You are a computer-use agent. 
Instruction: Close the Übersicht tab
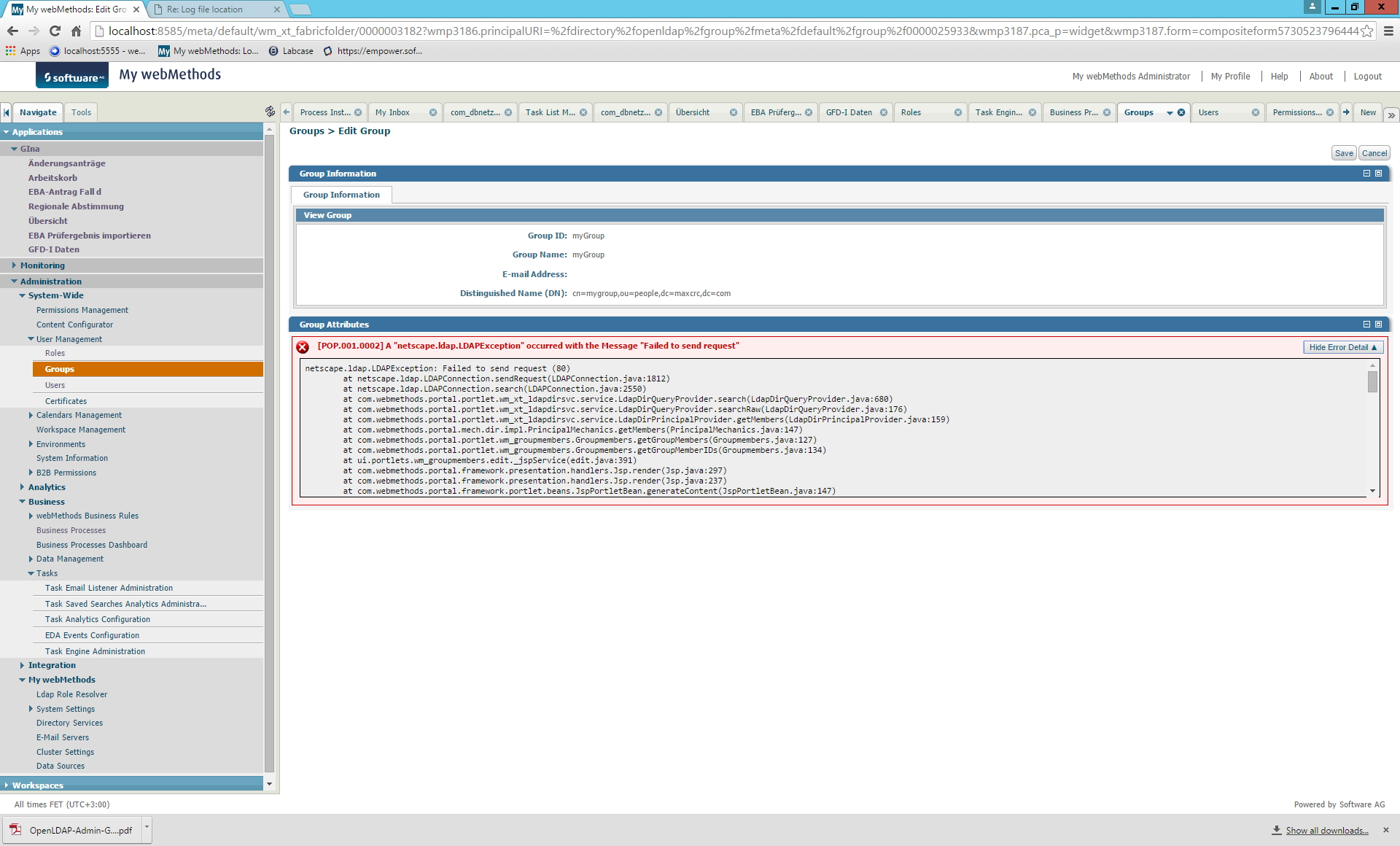(x=734, y=112)
